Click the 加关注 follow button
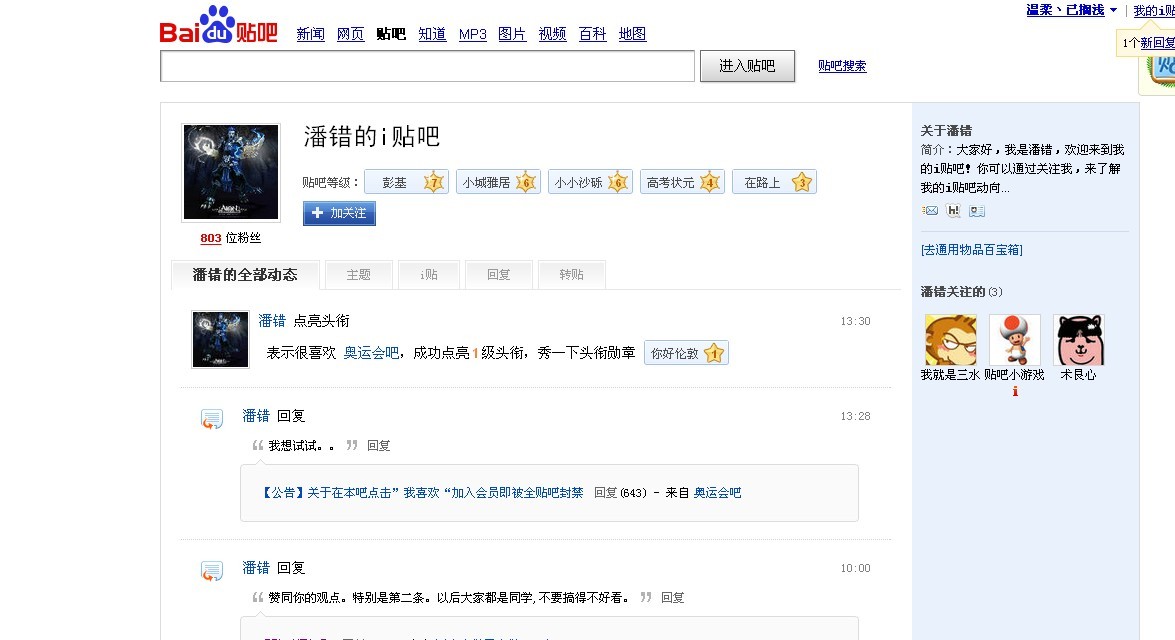The height and width of the screenshot is (640, 1175). coord(339,214)
